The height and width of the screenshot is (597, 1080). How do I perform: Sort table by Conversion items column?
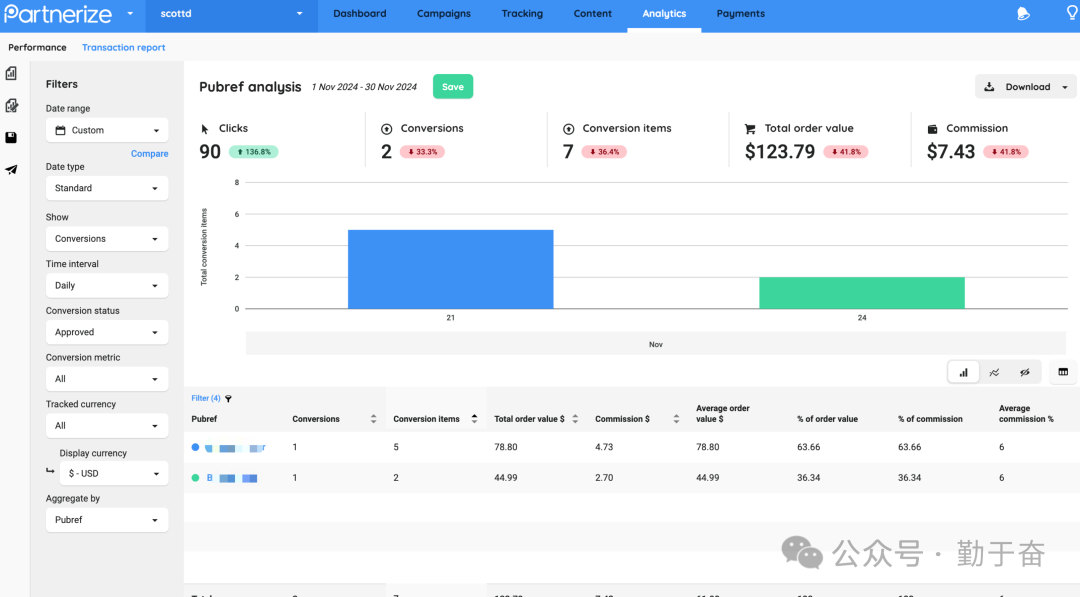click(x=474, y=419)
